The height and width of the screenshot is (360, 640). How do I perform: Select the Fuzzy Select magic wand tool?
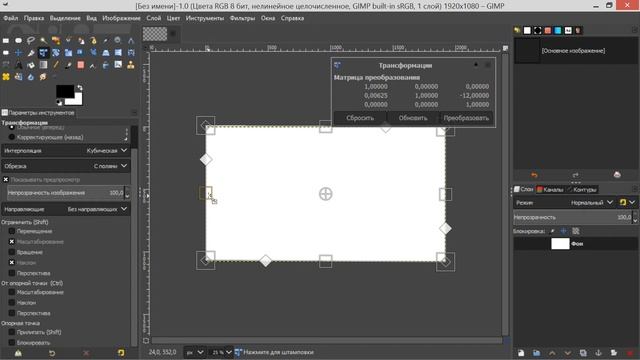(43, 40)
